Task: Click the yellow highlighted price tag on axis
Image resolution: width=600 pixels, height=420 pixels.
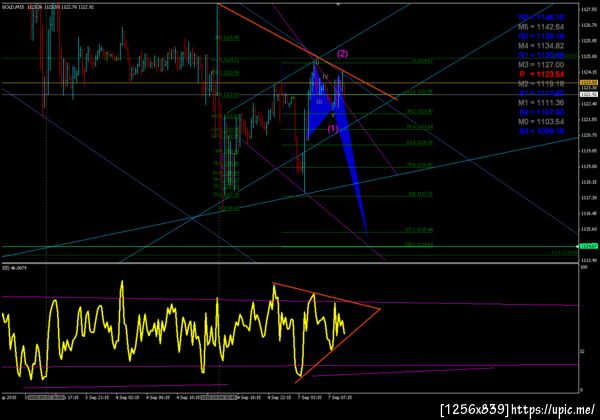Action: click(x=589, y=83)
